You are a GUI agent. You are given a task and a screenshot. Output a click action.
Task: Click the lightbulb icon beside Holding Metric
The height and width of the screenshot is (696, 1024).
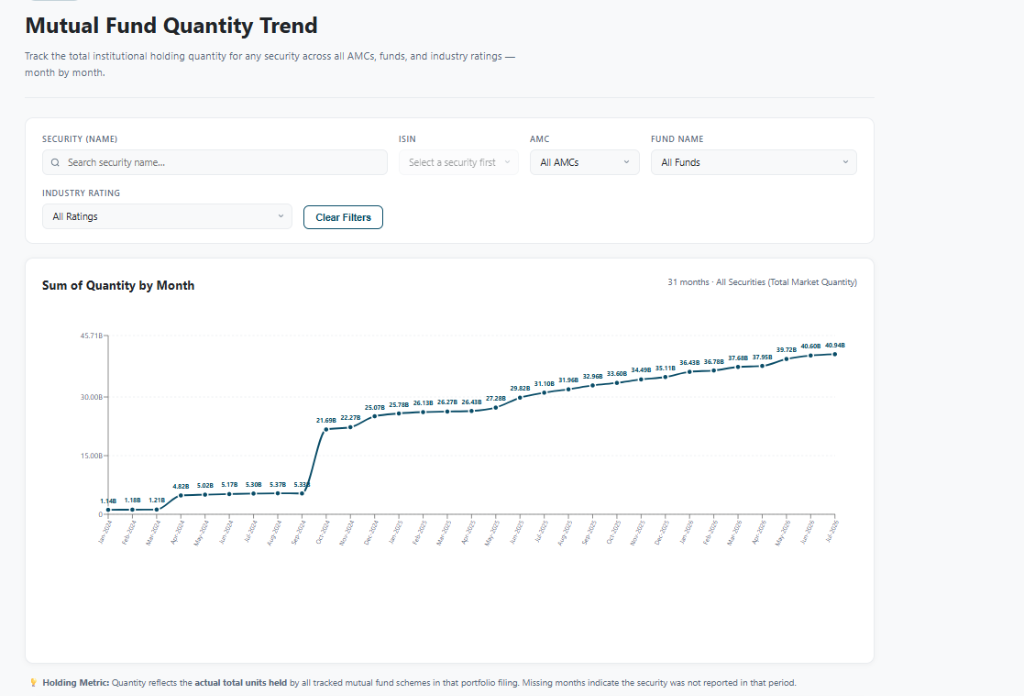click(x=33, y=682)
